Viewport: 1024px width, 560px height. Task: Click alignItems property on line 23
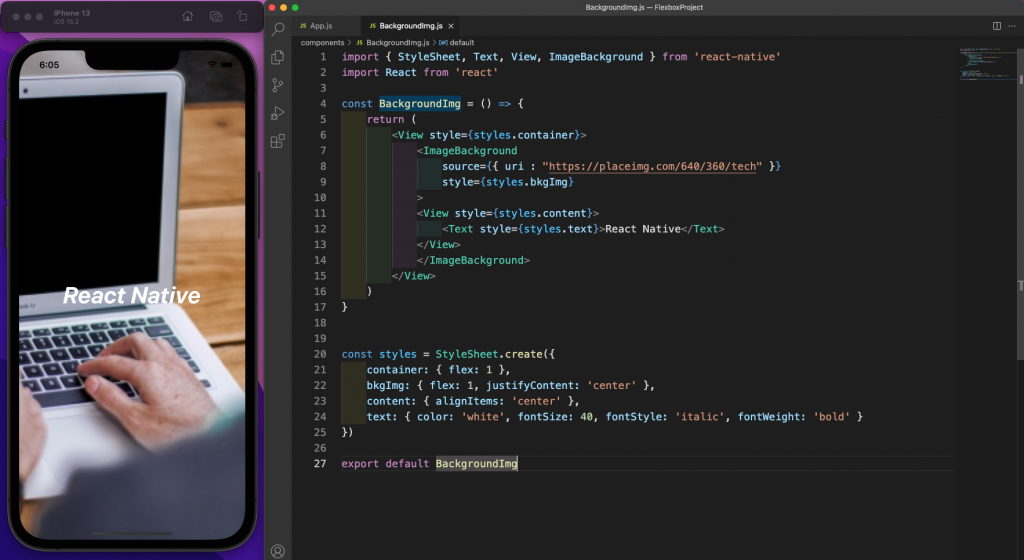coord(467,401)
